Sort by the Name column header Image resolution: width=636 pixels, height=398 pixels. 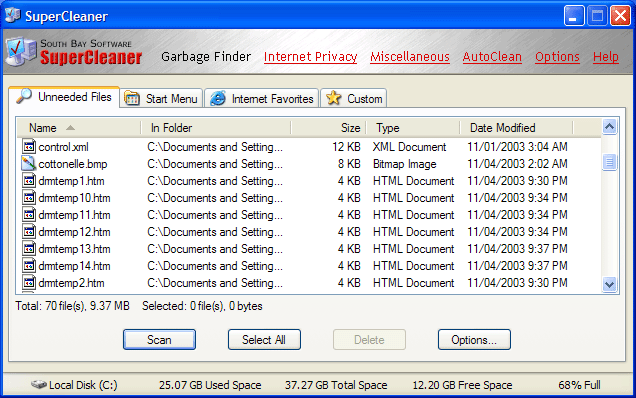(x=79, y=128)
